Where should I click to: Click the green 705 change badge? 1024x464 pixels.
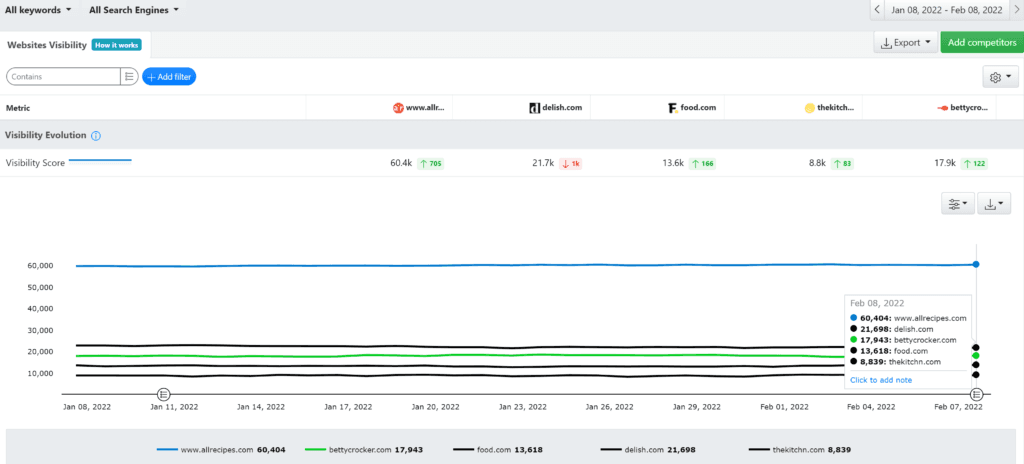(x=430, y=163)
